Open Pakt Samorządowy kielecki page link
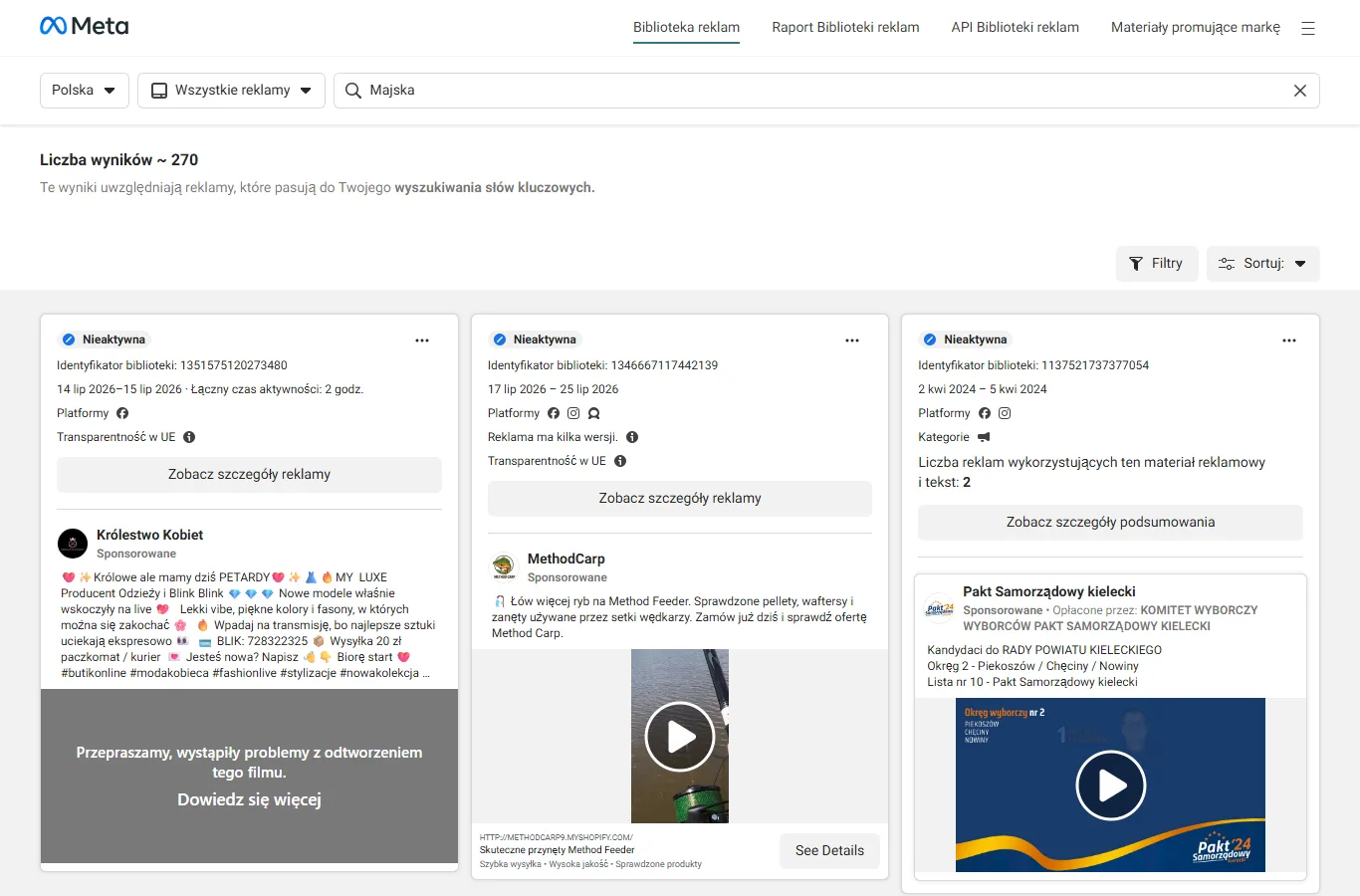Viewport: 1360px width, 896px height. pyautogui.click(x=1049, y=591)
